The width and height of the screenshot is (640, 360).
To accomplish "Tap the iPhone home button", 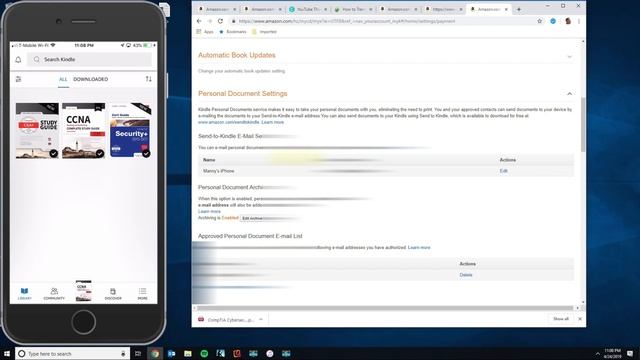I will [x=83, y=322].
